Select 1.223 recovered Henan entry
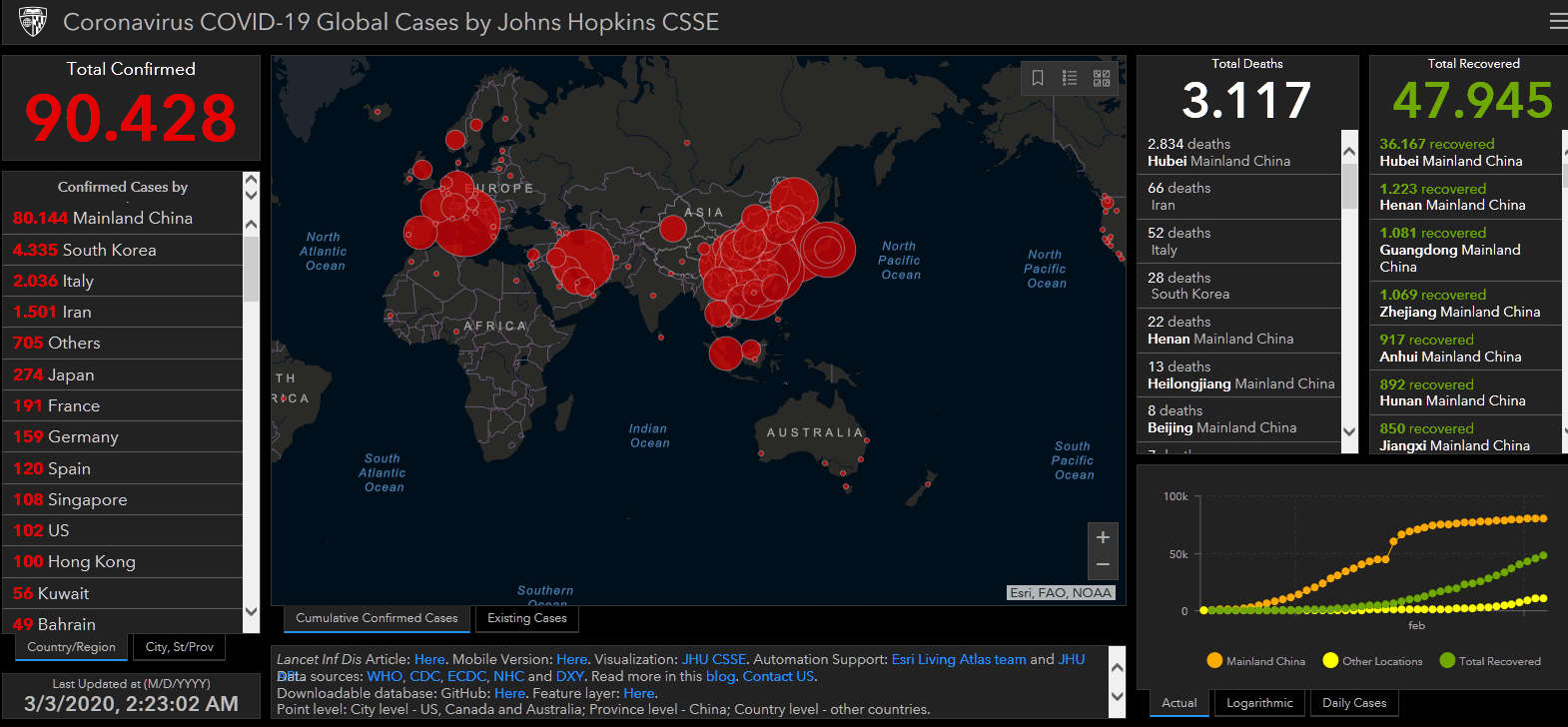 [x=1466, y=197]
